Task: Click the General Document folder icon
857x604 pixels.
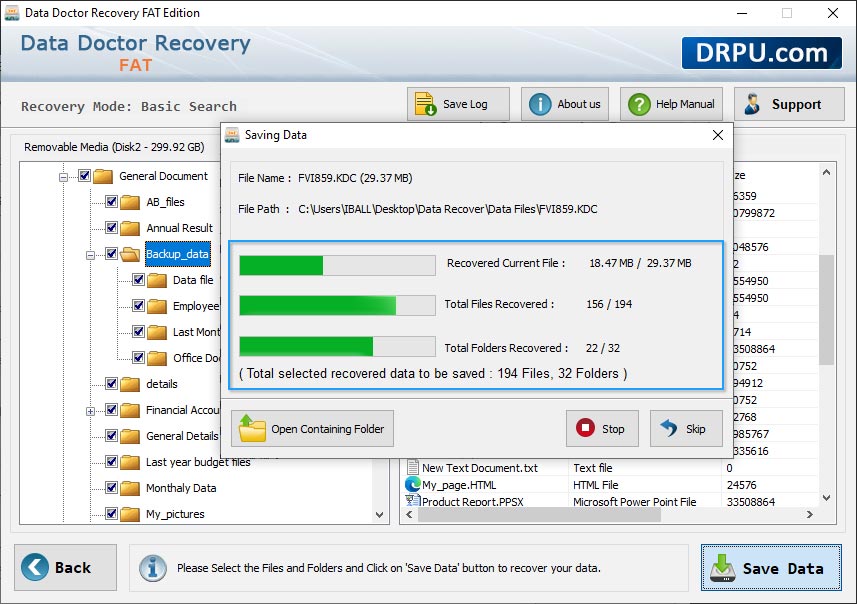Action: [x=103, y=177]
